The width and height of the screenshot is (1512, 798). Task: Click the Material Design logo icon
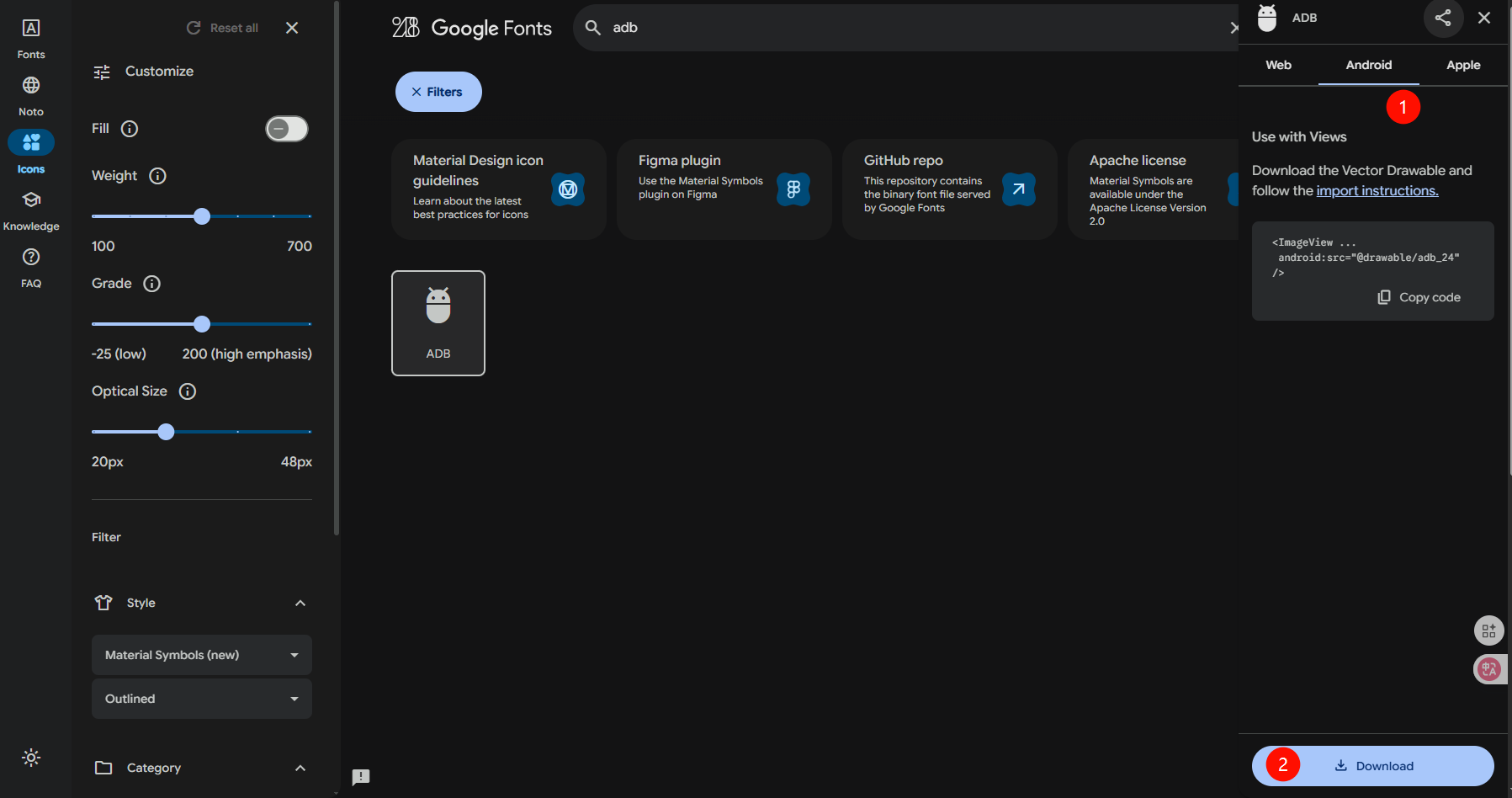coord(568,189)
